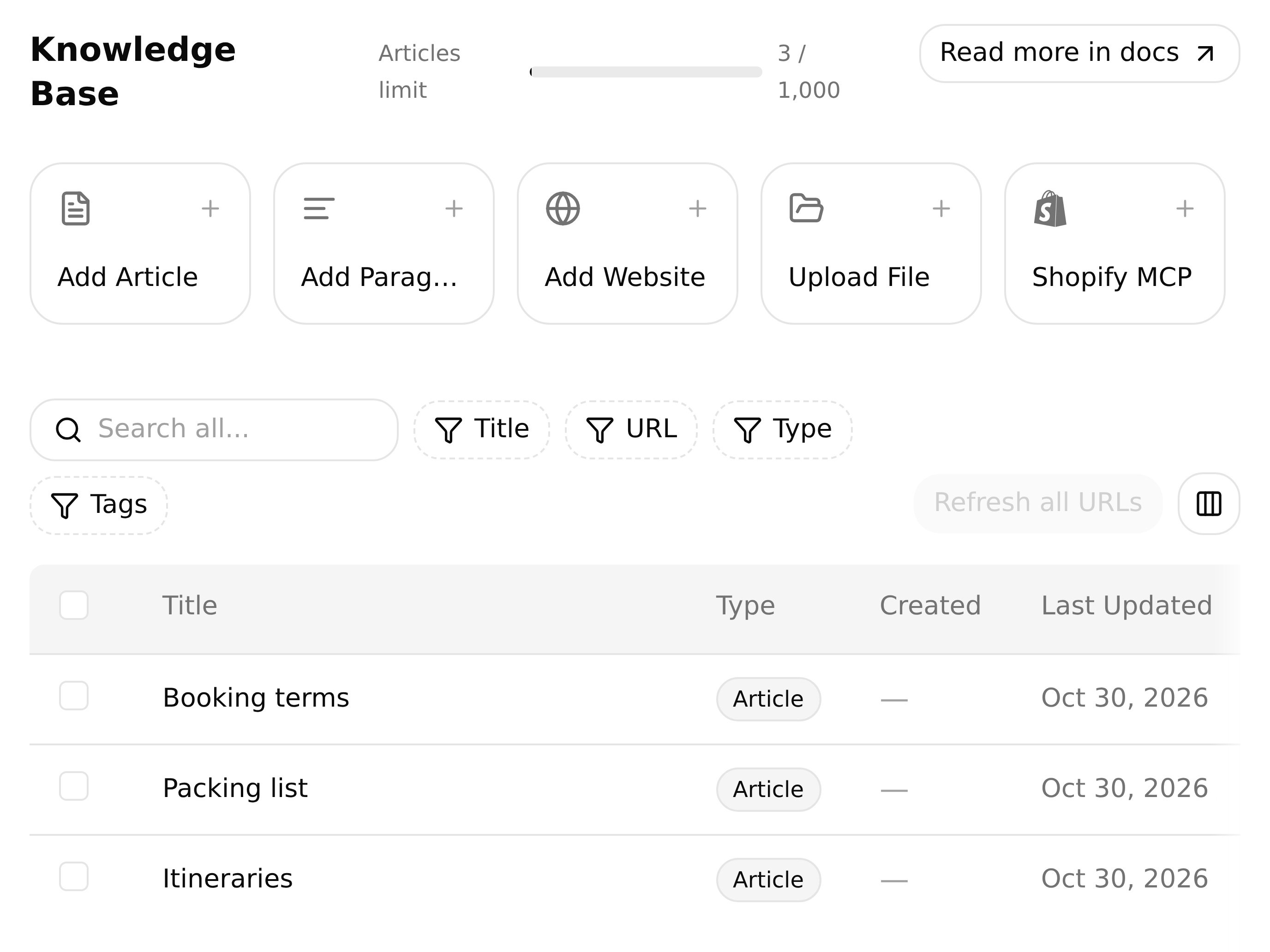Click the Oct 30, 2026 date for Itineraries

coord(1124,879)
